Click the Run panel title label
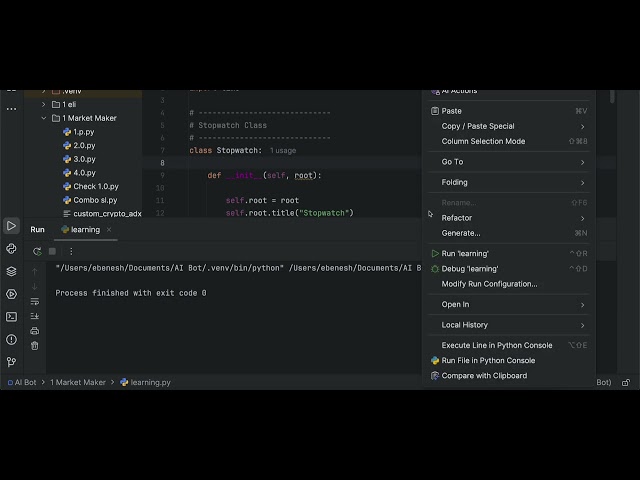The image size is (640, 480). click(x=37, y=229)
